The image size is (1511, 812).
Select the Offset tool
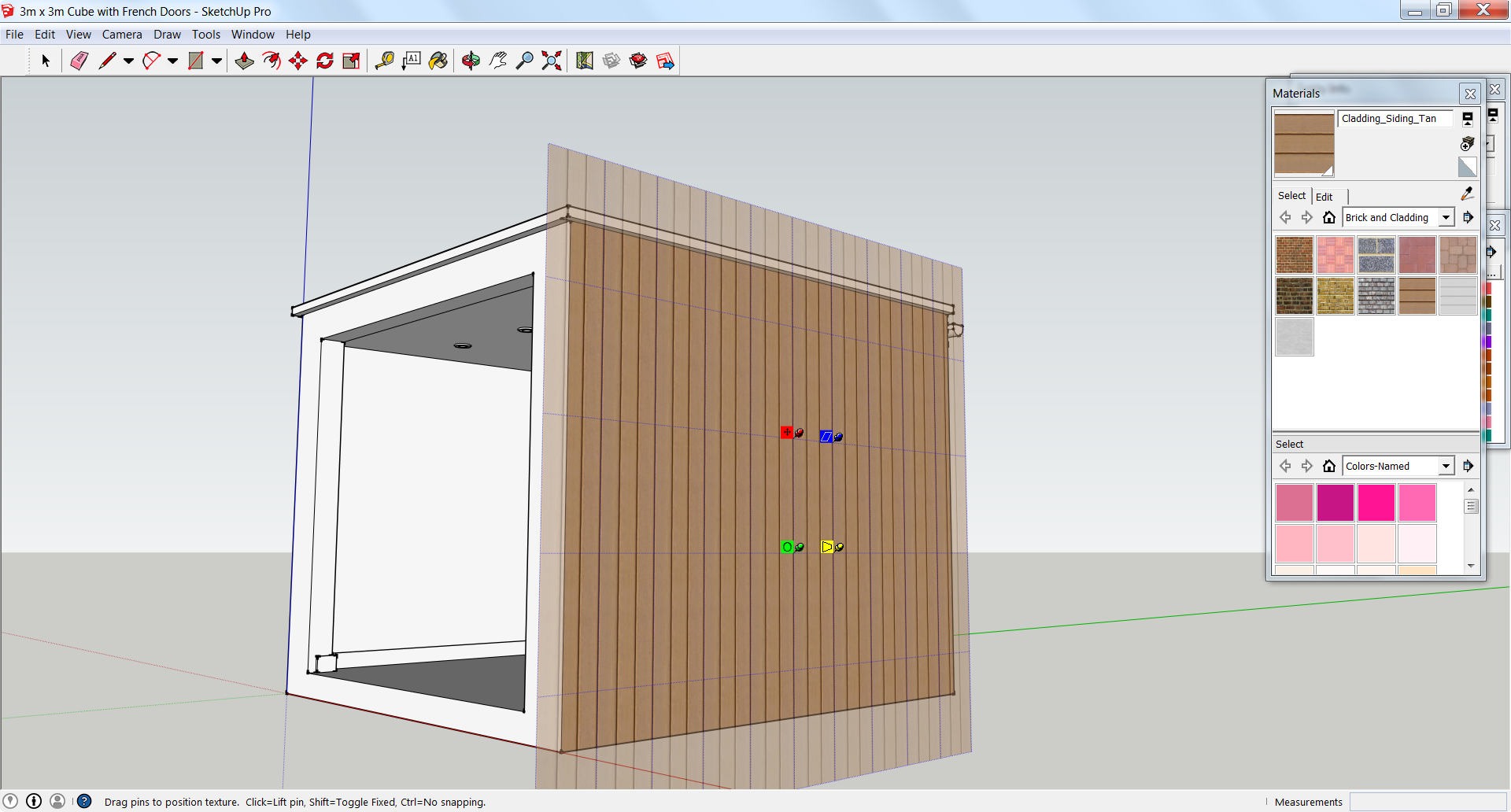pyautogui.click(x=272, y=61)
